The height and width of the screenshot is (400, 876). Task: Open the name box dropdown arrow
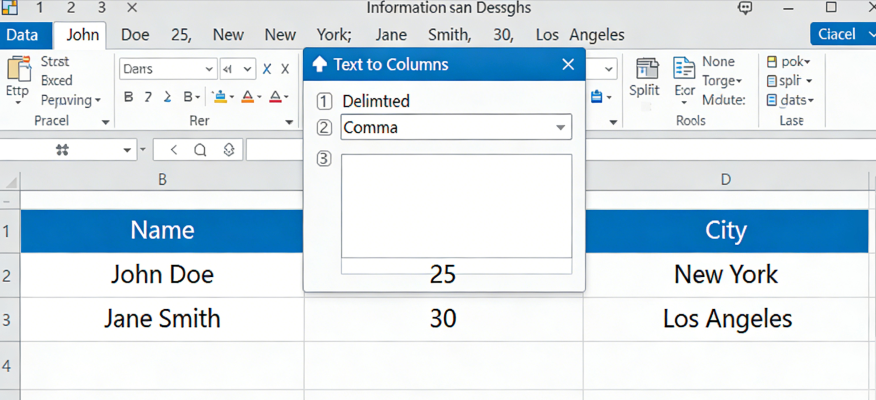128,150
